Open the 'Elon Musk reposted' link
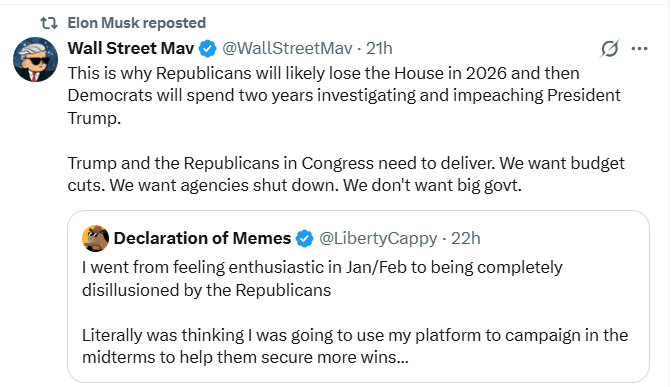 [137, 23]
